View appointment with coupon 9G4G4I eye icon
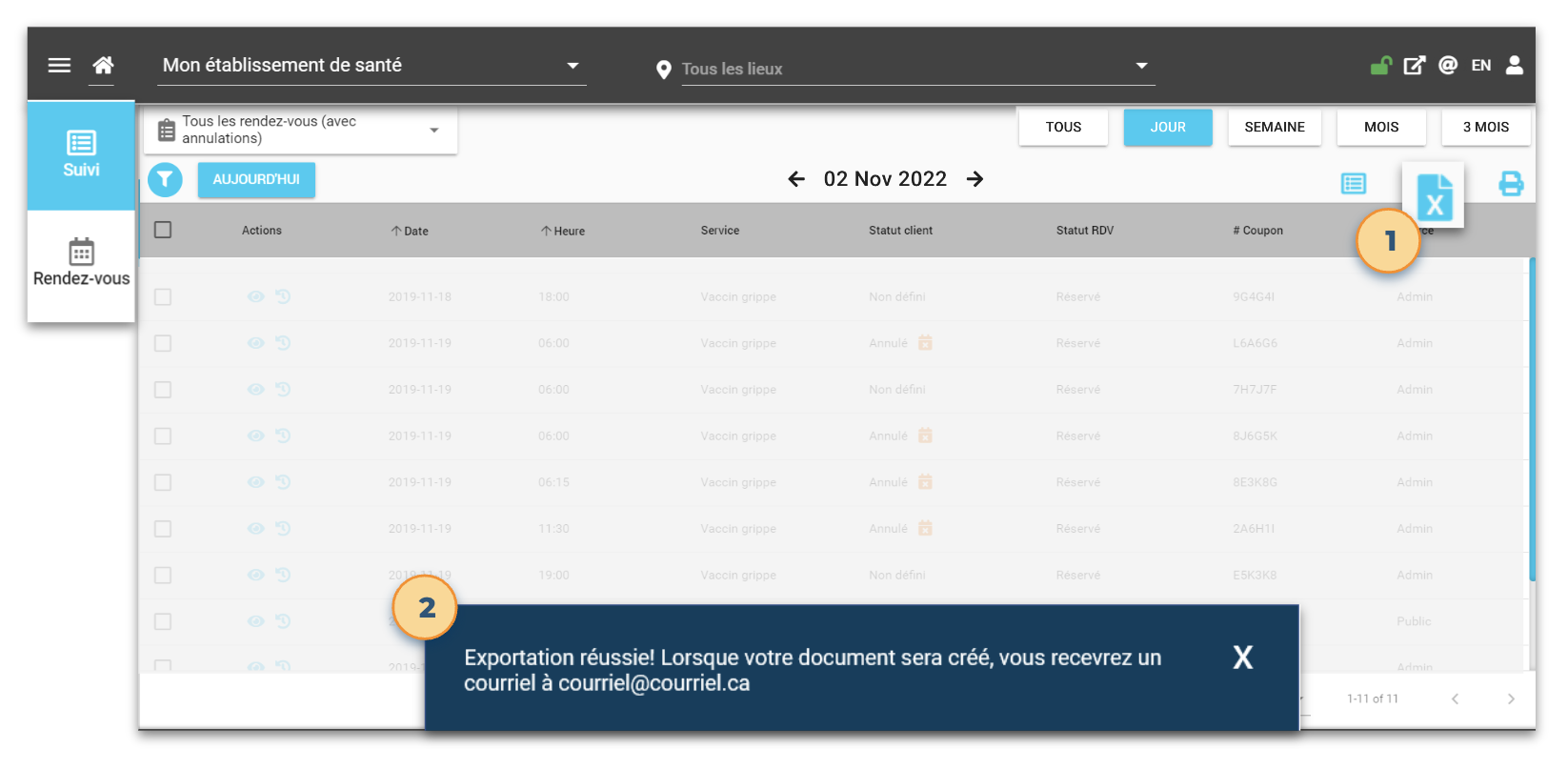Screen dimensions: 1568x770 click(x=255, y=296)
